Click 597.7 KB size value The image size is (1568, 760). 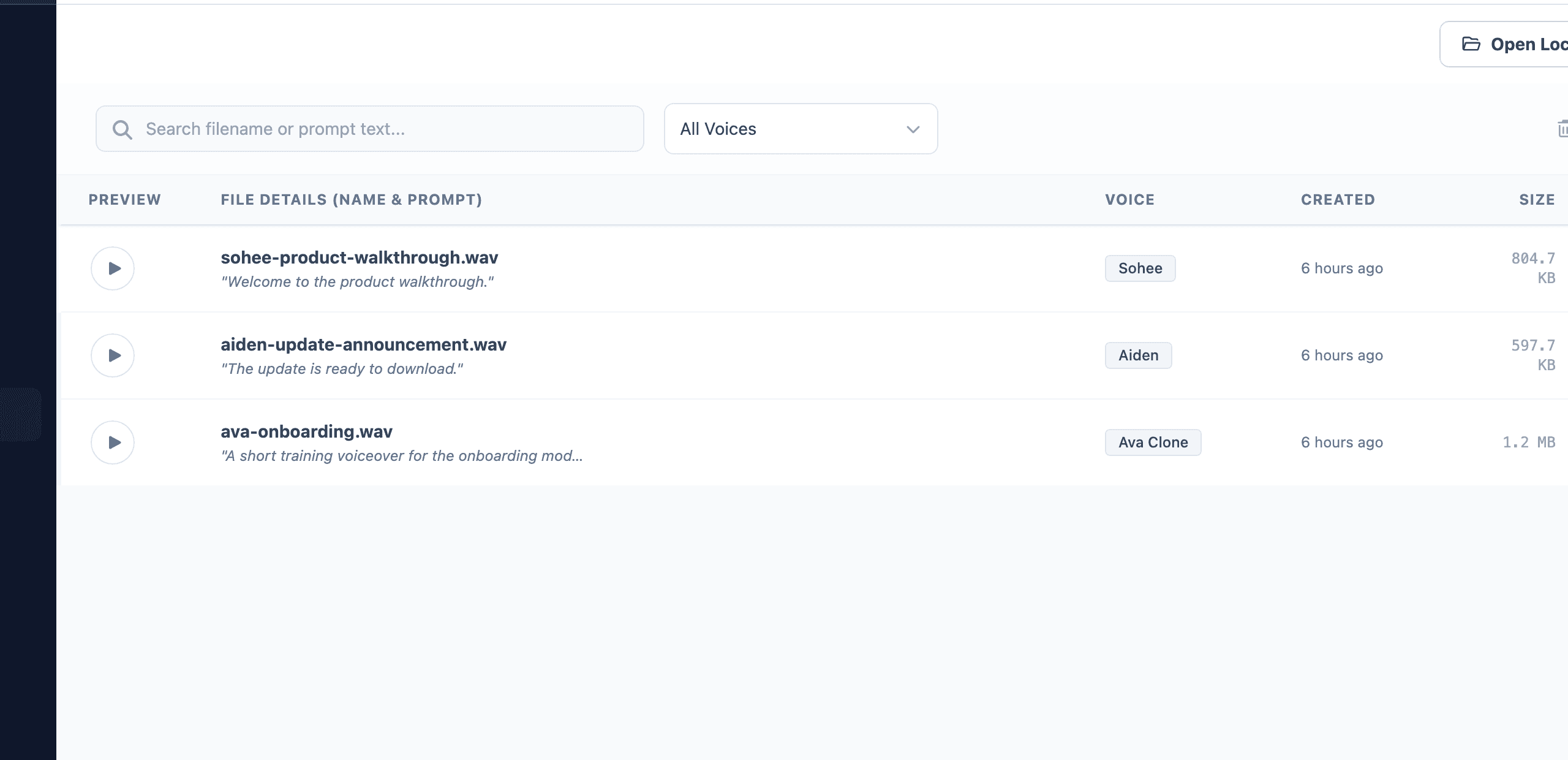click(1534, 355)
